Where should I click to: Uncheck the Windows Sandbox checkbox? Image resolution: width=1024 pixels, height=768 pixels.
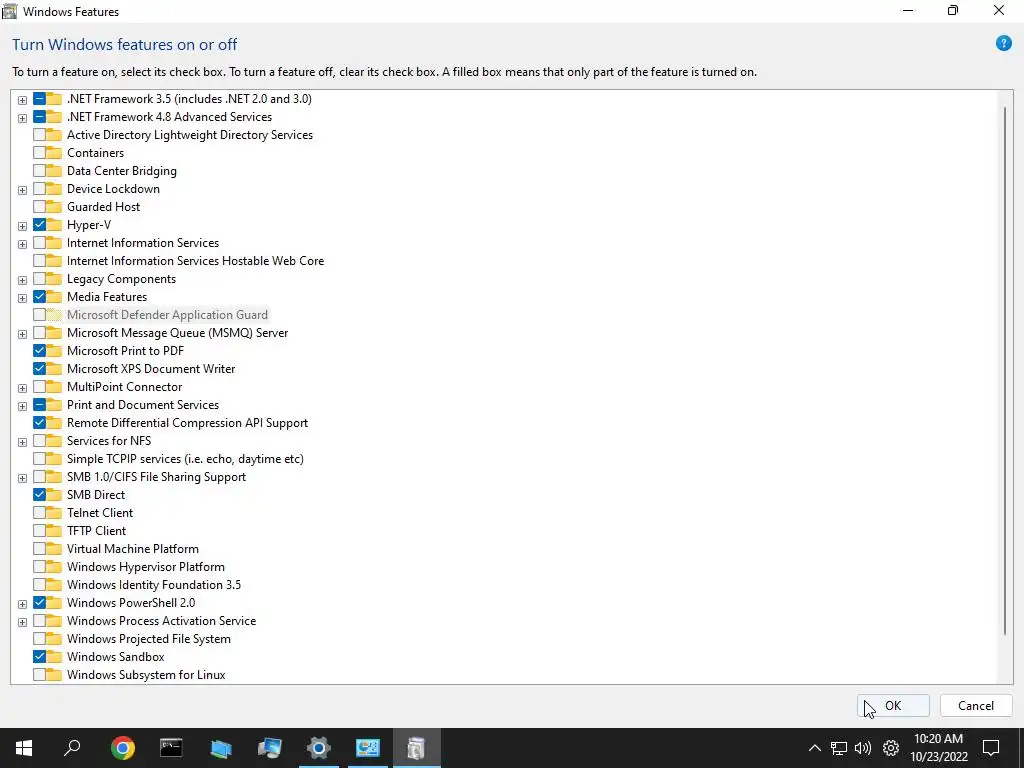point(39,657)
